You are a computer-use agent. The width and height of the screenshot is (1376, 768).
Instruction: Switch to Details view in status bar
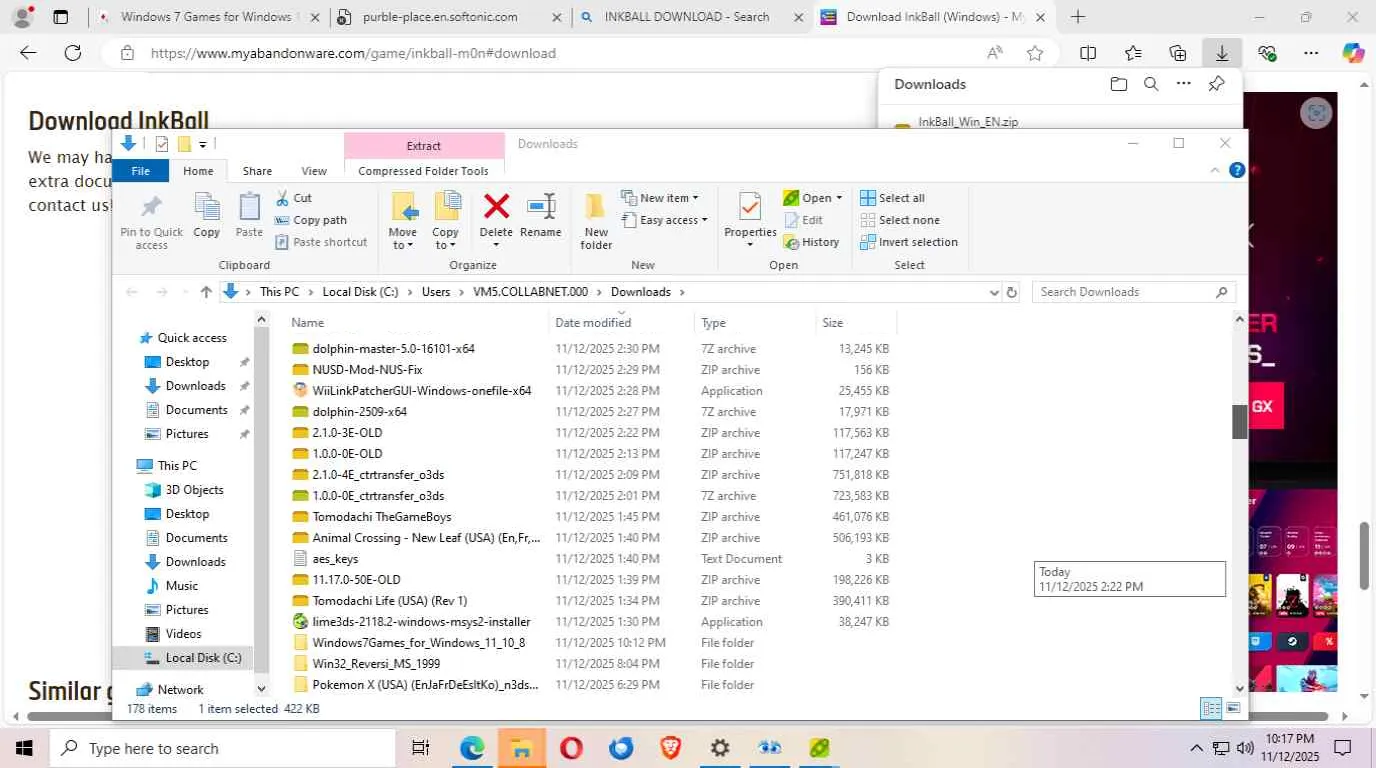(x=1211, y=708)
